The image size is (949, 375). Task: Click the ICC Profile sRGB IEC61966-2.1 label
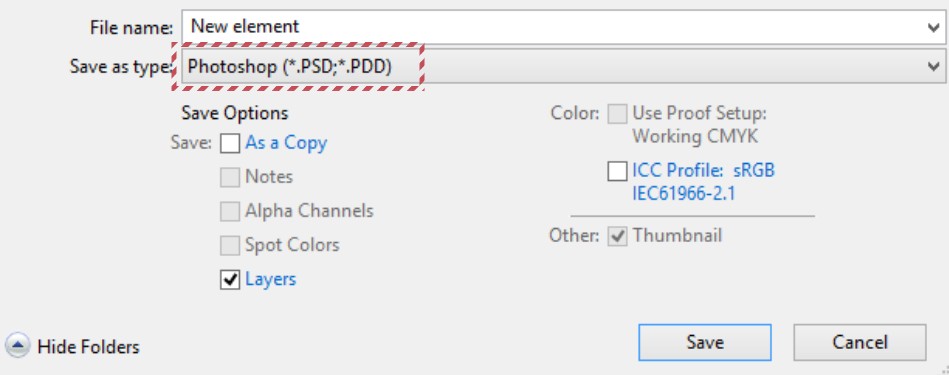click(703, 182)
